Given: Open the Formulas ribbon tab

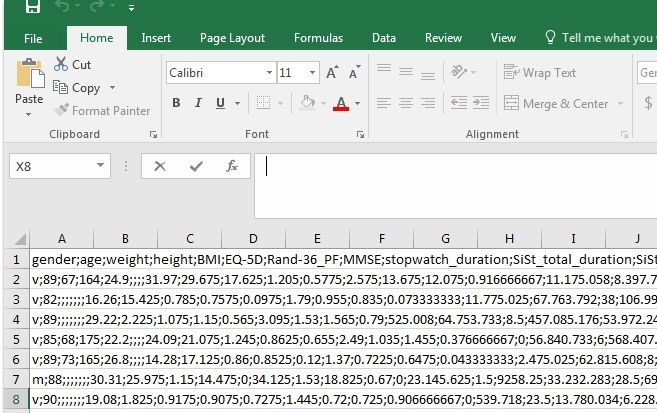Looking at the screenshot, I should [318, 38].
